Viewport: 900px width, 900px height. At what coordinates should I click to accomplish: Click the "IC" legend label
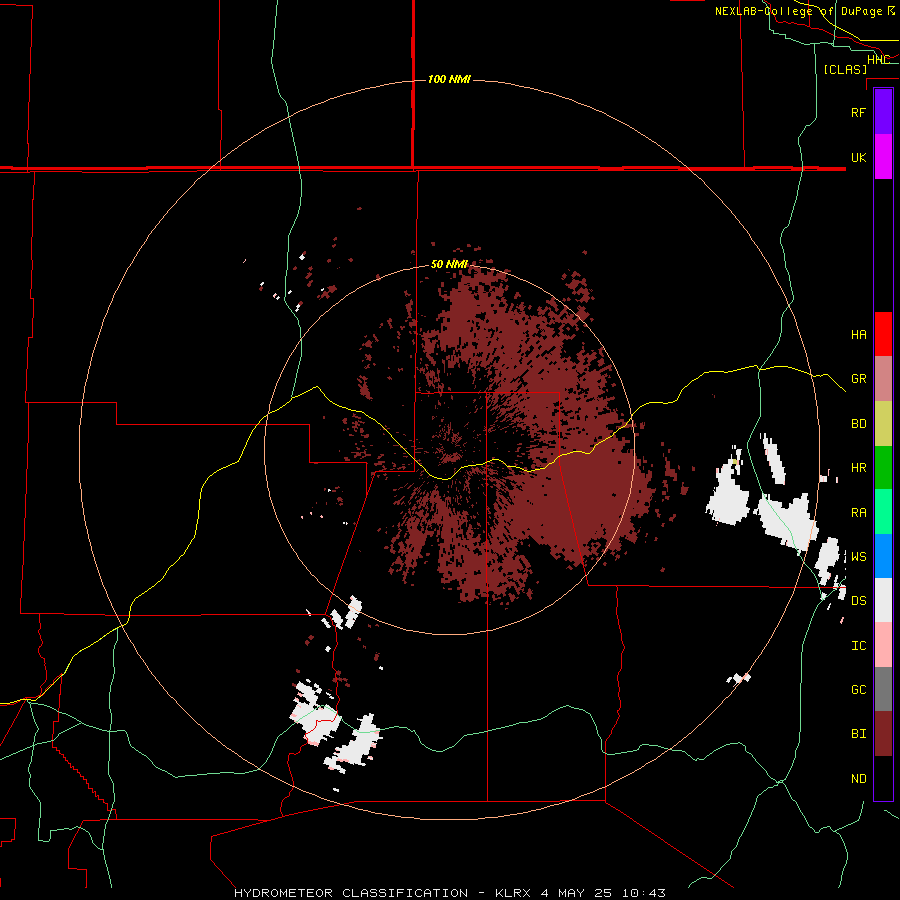858,646
